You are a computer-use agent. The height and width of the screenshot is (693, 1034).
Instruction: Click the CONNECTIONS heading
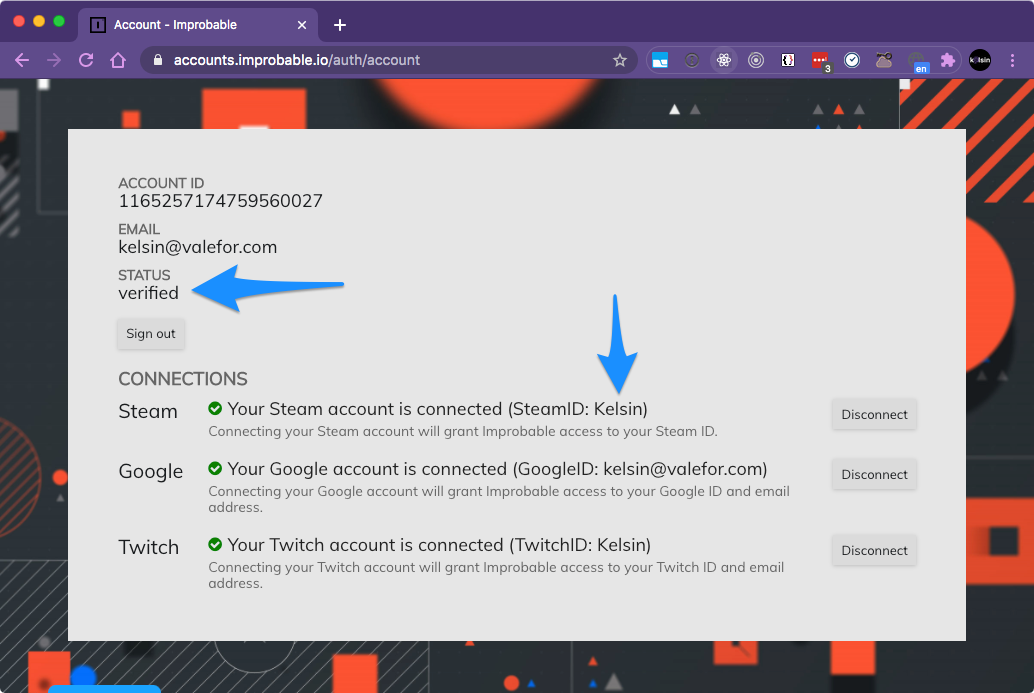coord(183,379)
